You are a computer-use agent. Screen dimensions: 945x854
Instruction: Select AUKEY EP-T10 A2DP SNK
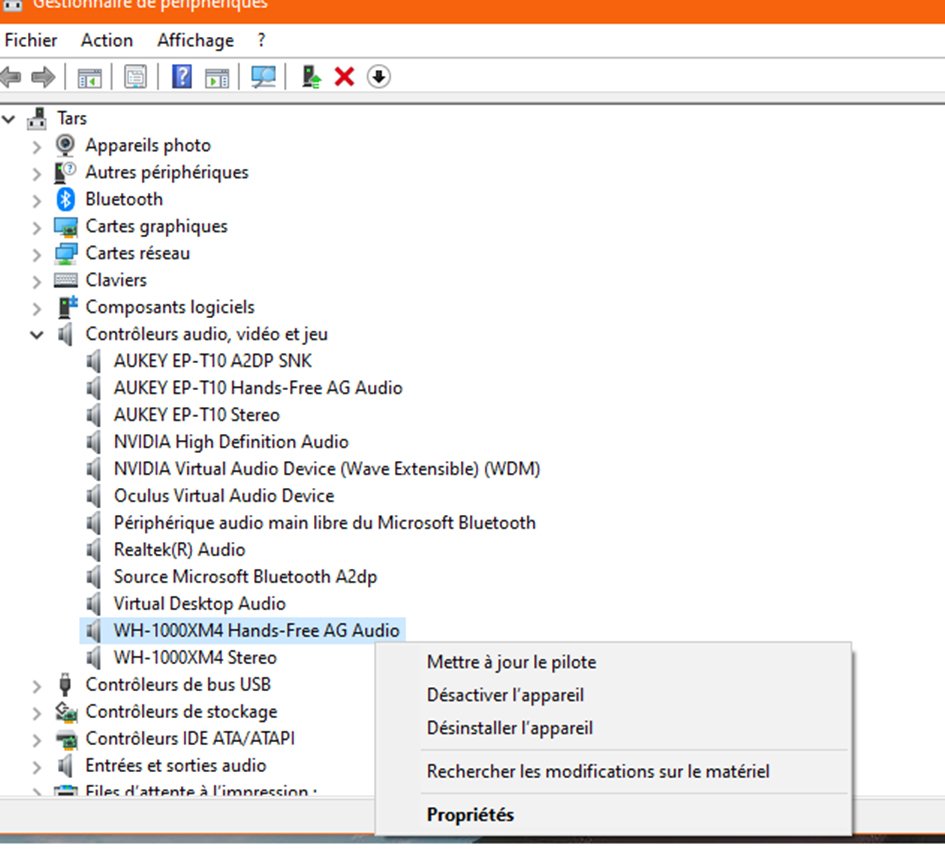213,361
